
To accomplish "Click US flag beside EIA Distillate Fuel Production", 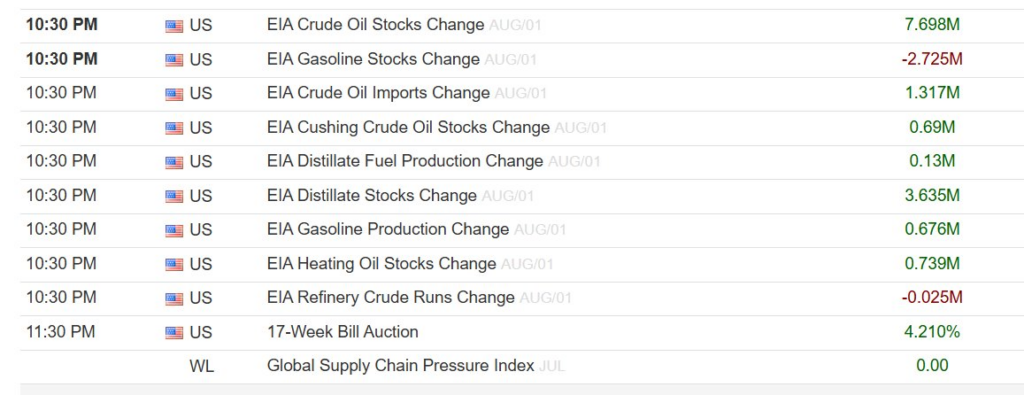I will pos(174,162).
